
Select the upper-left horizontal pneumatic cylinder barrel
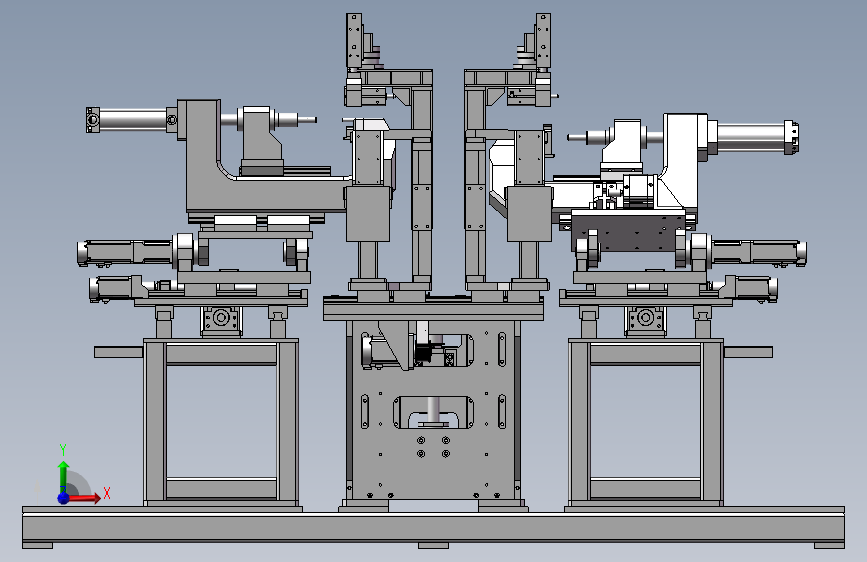133,120
